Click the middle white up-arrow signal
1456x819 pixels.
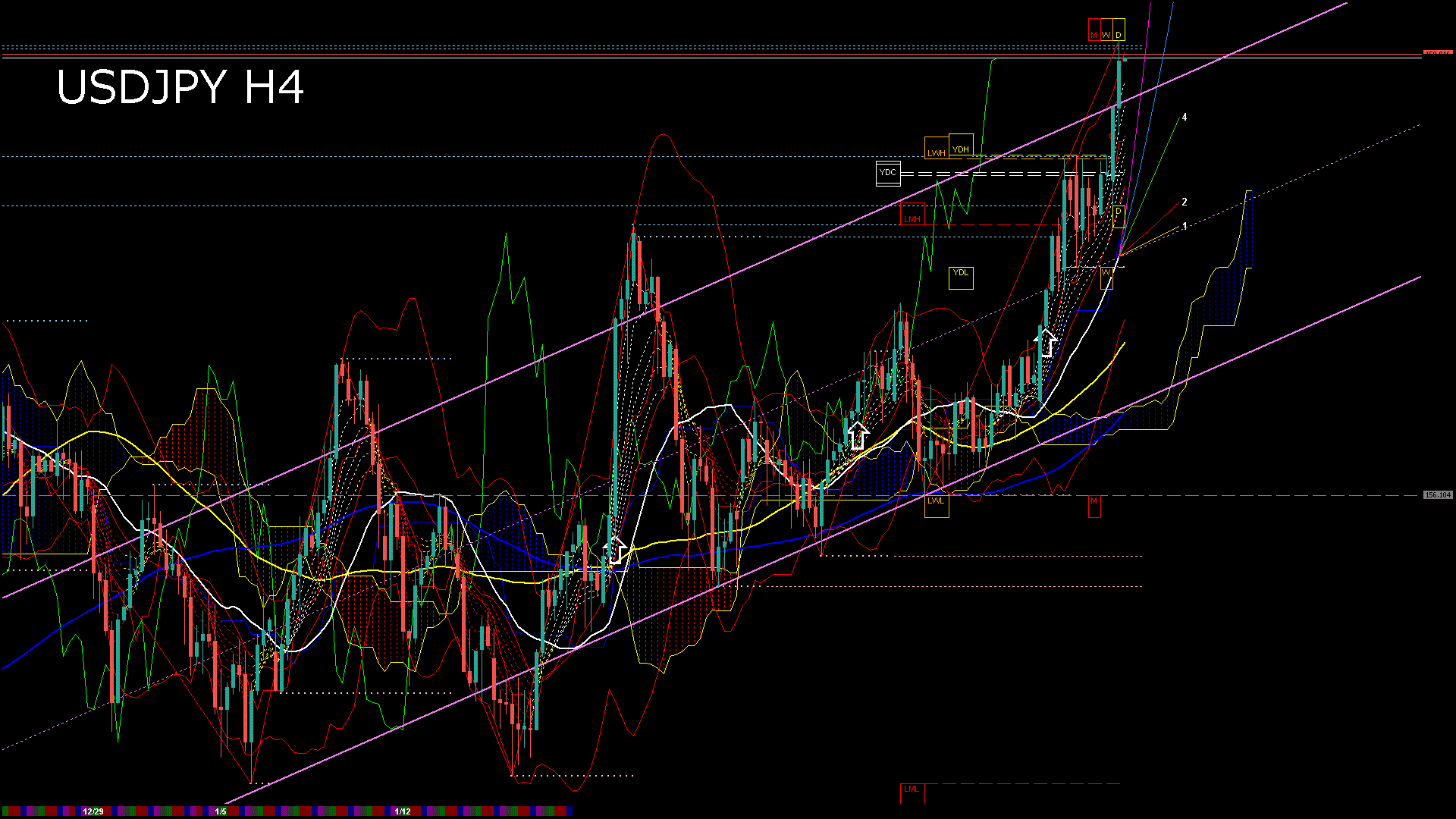[x=858, y=436]
